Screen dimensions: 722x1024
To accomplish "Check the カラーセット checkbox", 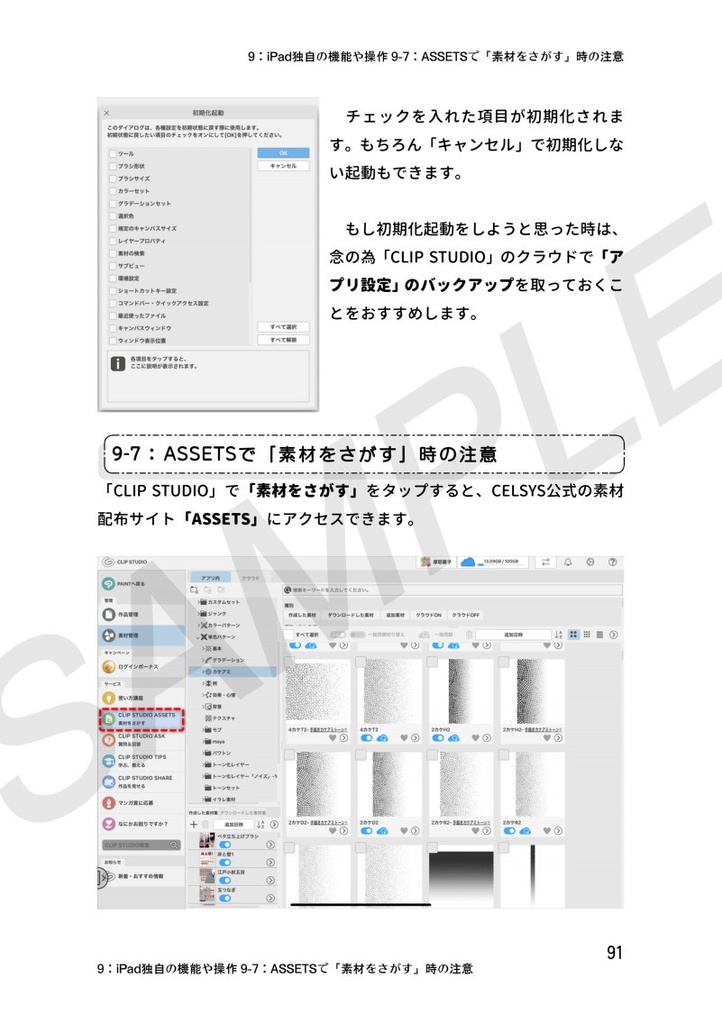I will pyautogui.click(x=113, y=191).
